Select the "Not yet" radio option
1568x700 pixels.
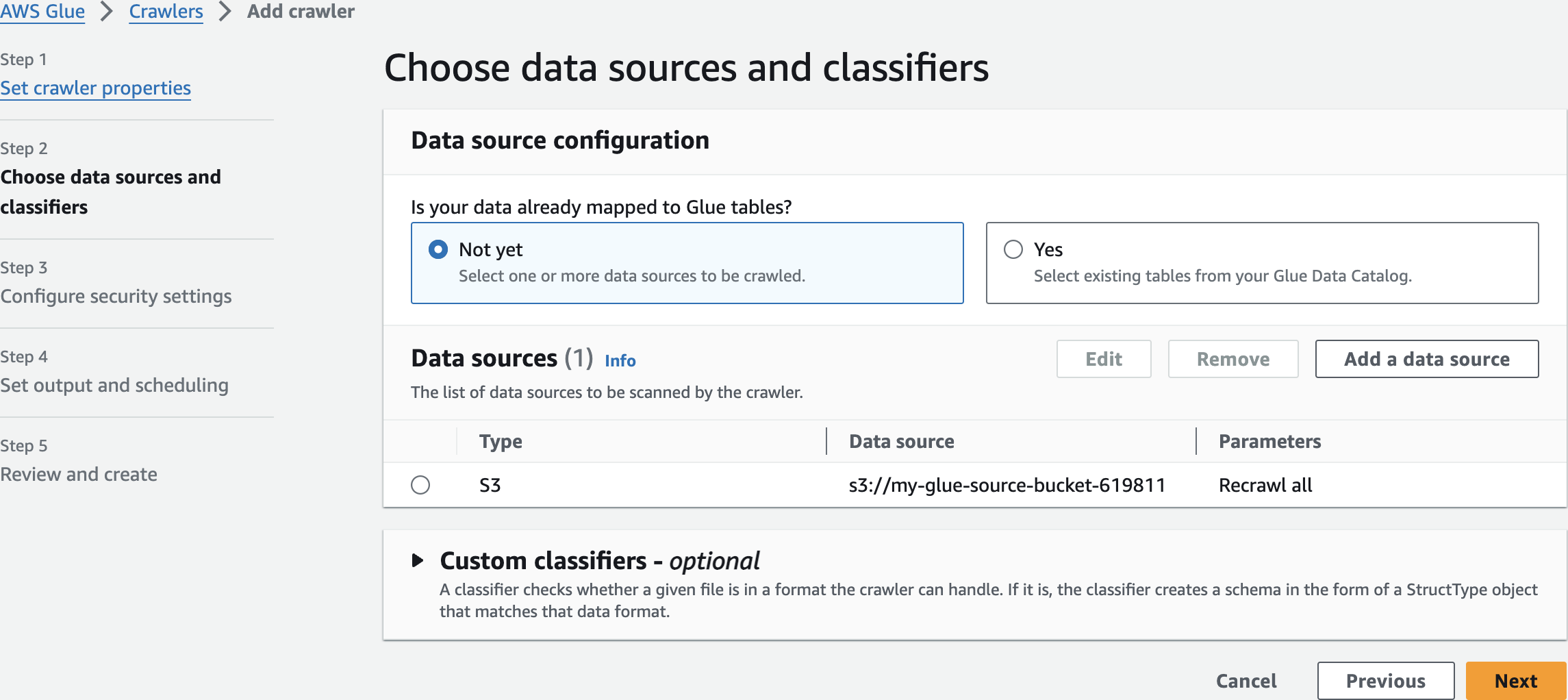click(438, 249)
